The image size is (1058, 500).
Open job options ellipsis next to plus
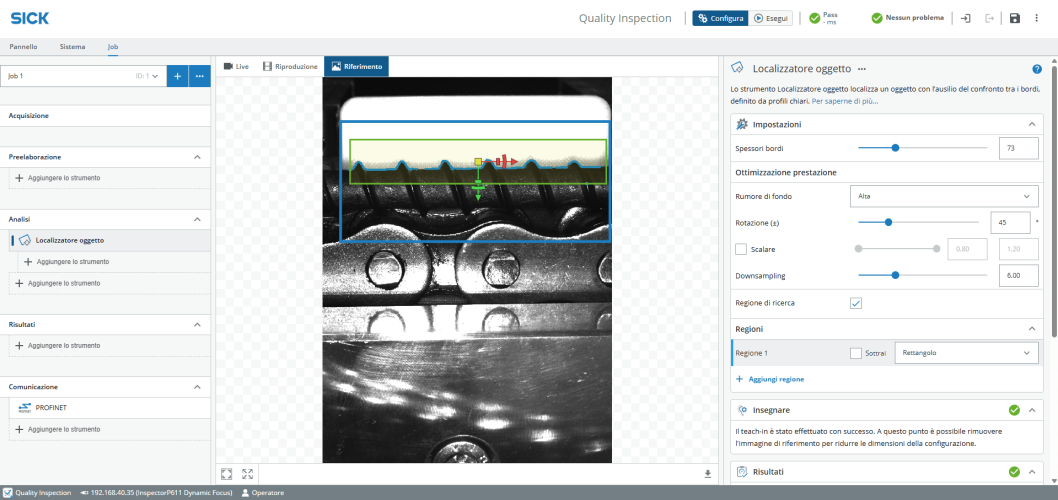pyautogui.click(x=199, y=76)
